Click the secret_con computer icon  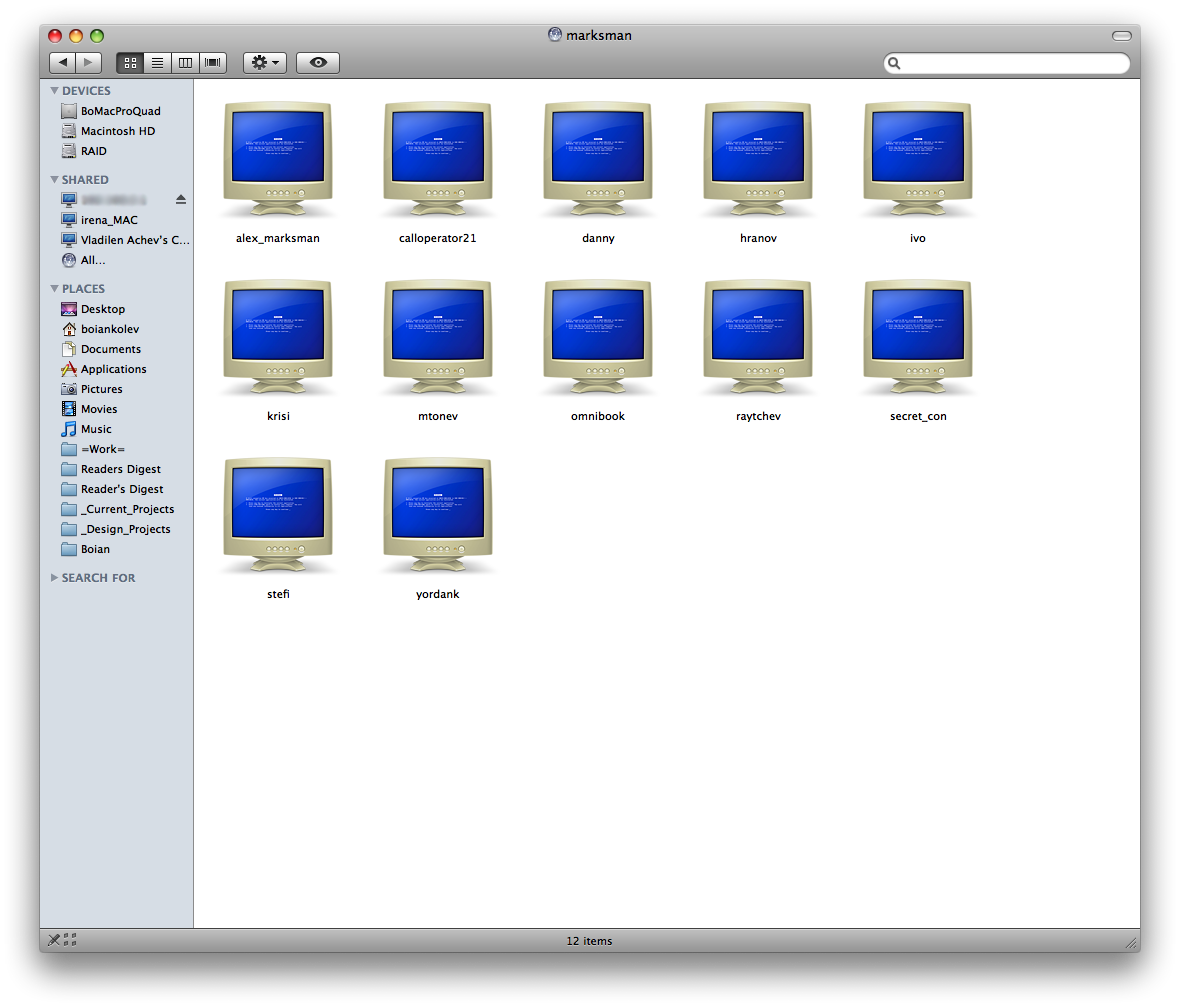917,337
